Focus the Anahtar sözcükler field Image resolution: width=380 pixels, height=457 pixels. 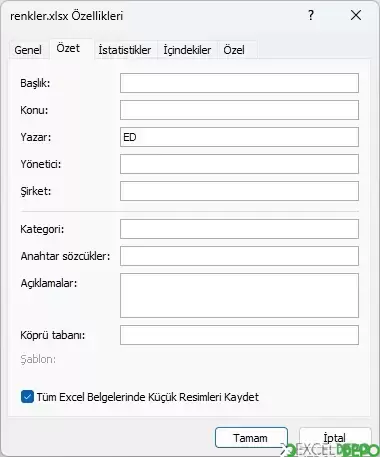pos(239,256)
